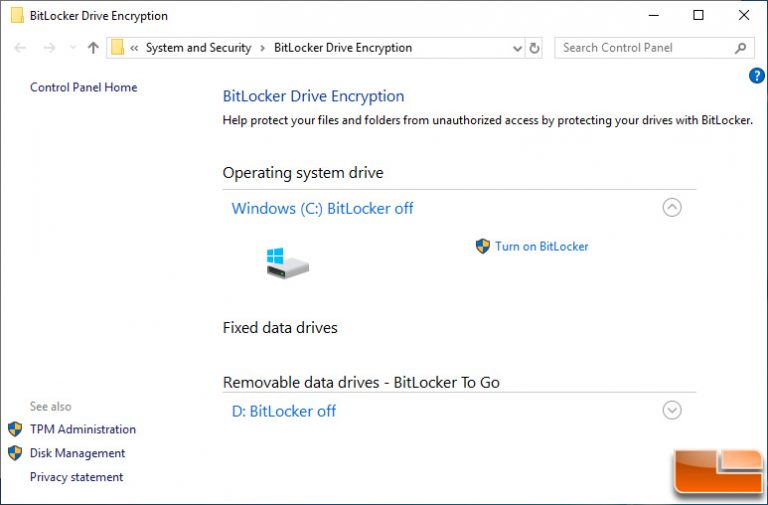Click D: BitLocker off heading
This screenshot has width=768, height=505.
pyautogui.click(x=284, y=411)
